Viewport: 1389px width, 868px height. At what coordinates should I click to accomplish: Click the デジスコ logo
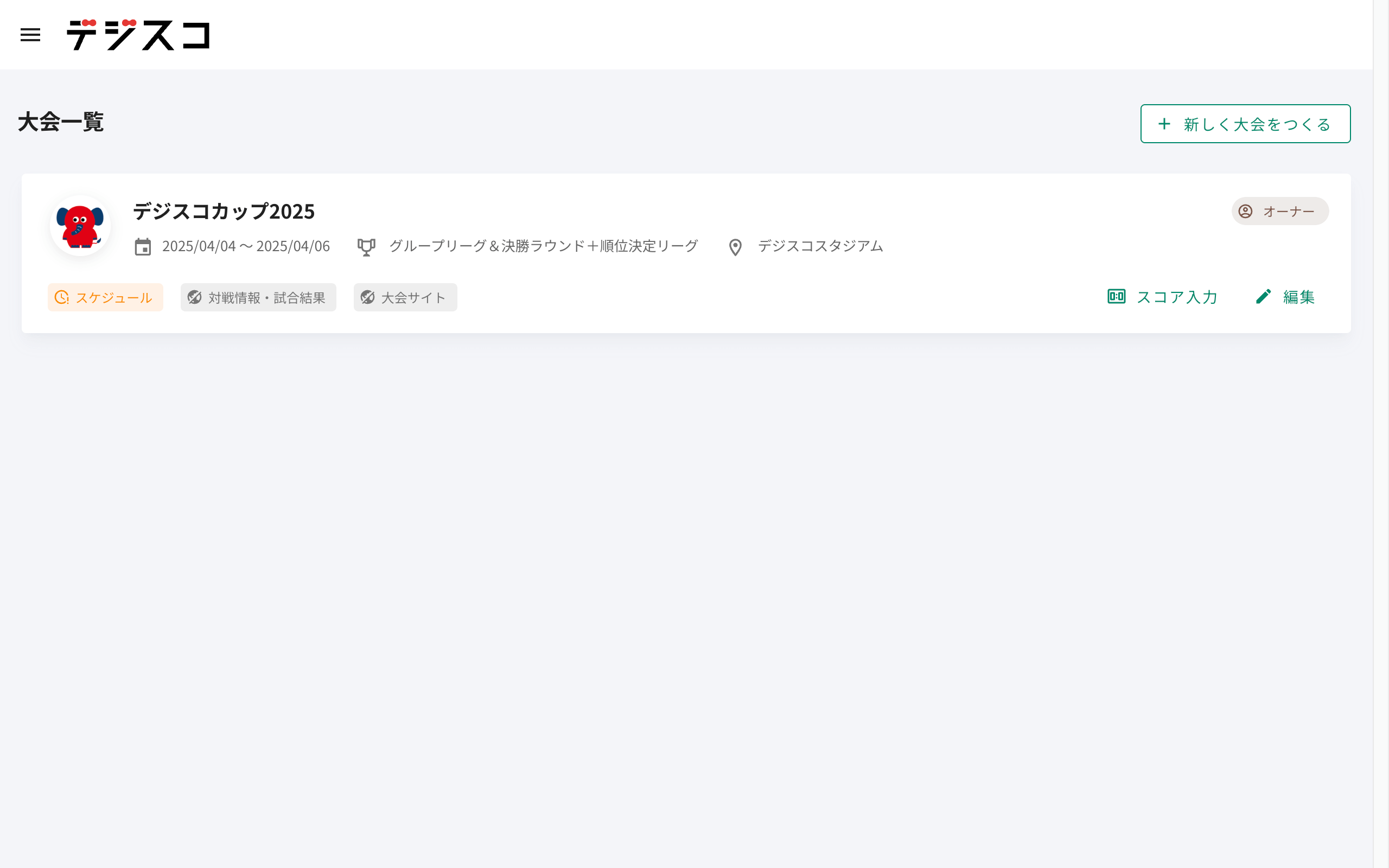coord(138,35)
